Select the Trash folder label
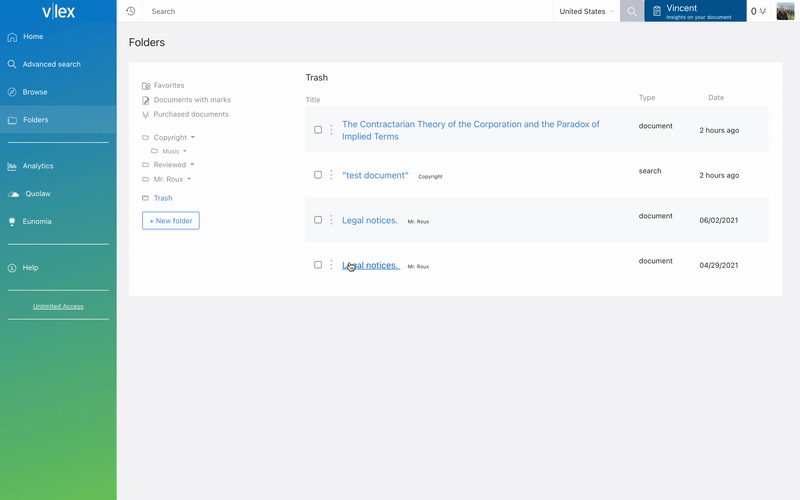The image size is (800, 500). click(x=163, y=198)
